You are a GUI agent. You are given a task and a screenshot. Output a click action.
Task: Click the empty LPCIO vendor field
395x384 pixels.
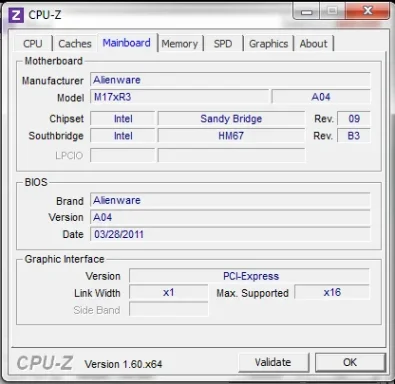coord(123,155)
